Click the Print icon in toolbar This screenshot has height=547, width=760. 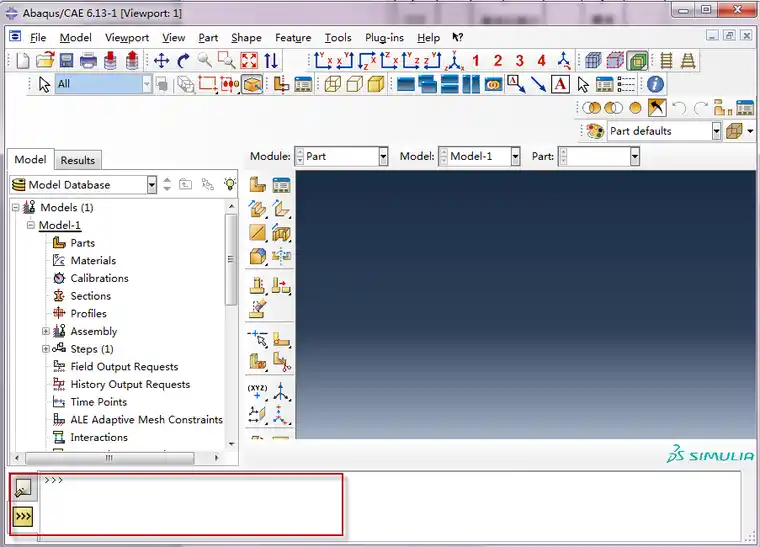pyautogui.click(x=88, y=61)
